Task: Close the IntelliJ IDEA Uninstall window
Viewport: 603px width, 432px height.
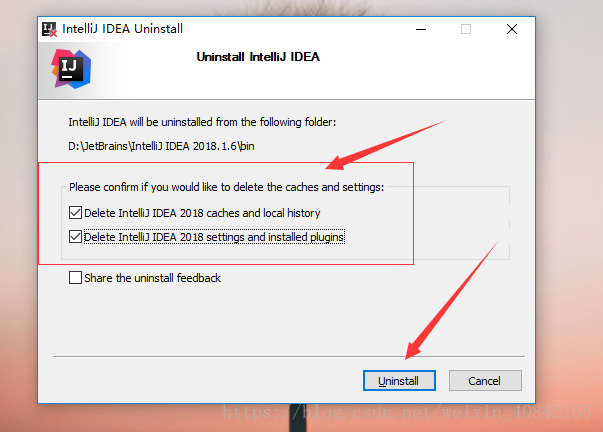Action: pos(511,29)
